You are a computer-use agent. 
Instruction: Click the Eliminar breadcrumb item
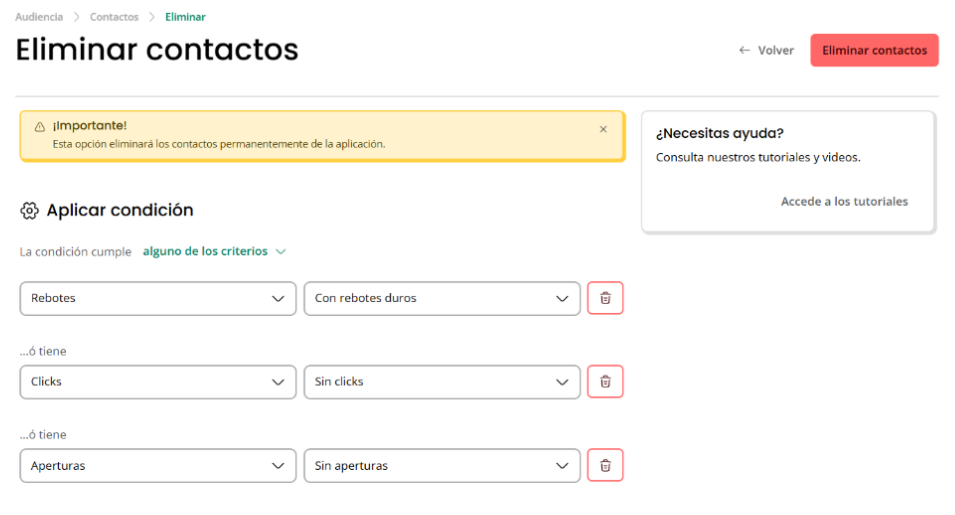click(185, 17)
